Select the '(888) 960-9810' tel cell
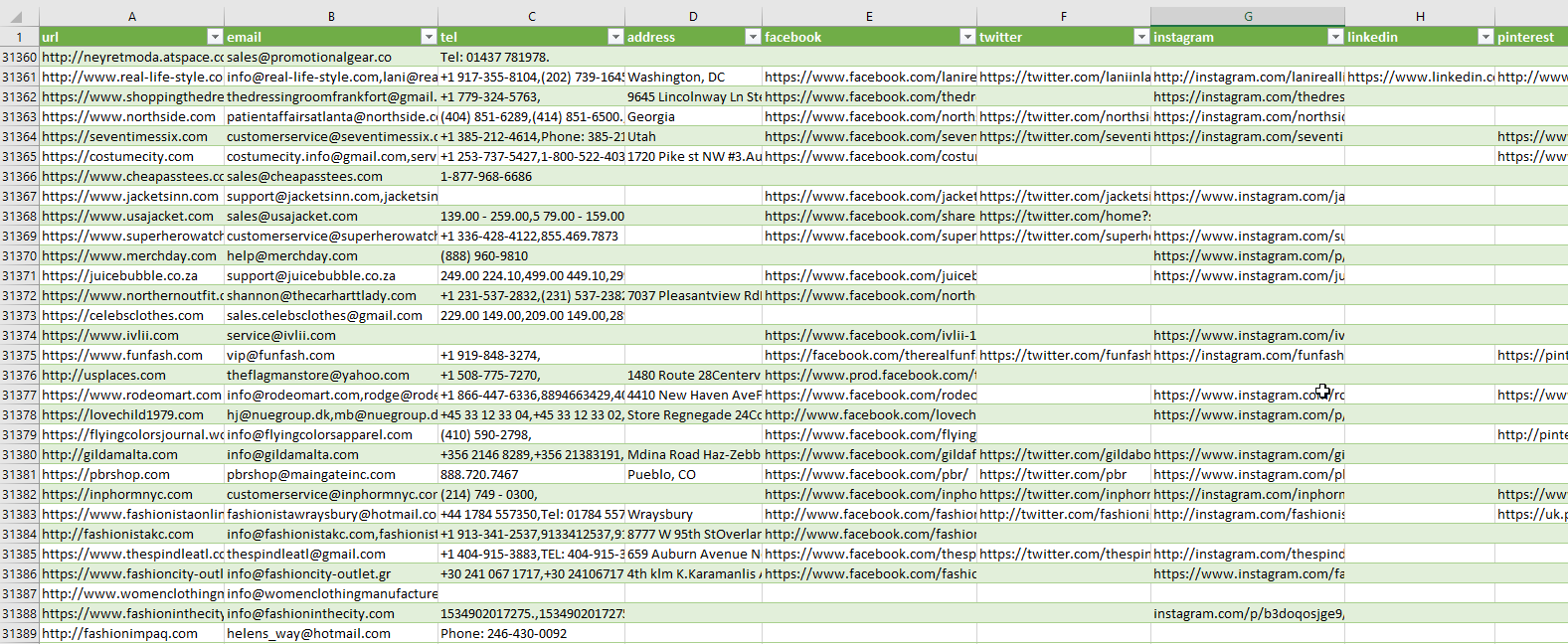 [x=532, y=255]
